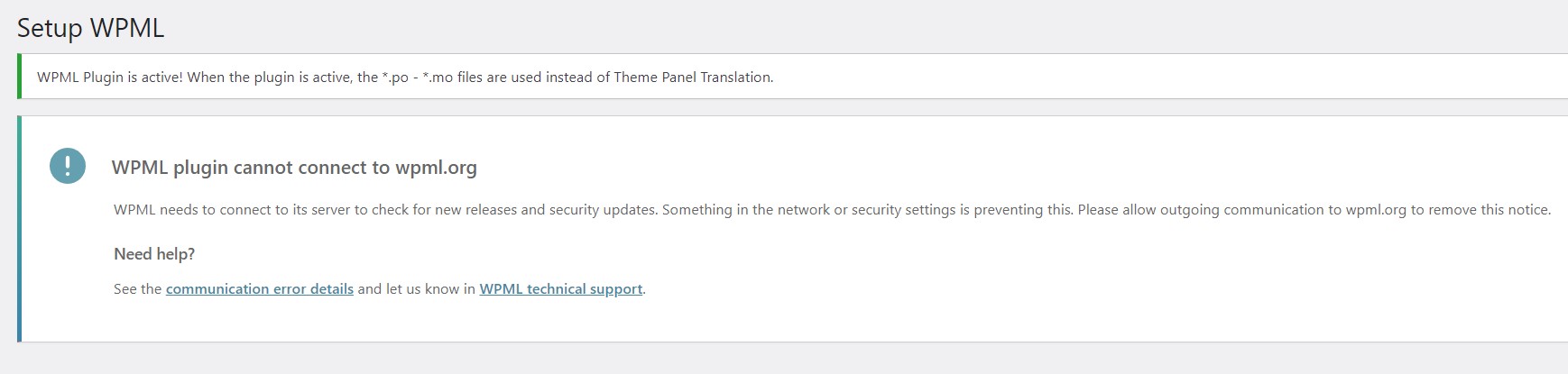The width and height of the screenshot is (1568, 374).
Task: Click the teal left border of the connection notice
Action: pos(19,229)
